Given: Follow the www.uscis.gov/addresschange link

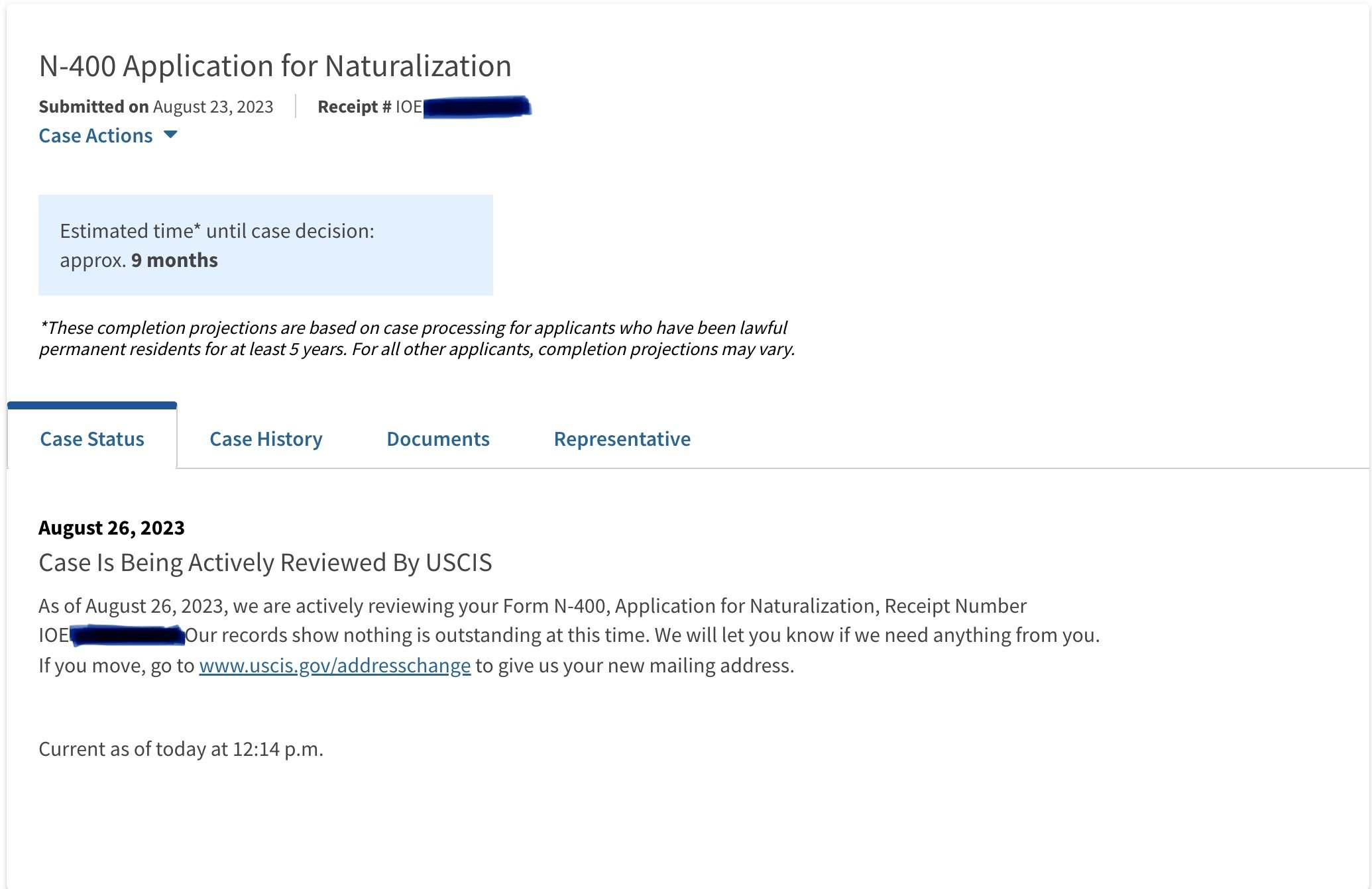Looking at the screenshot, I should coord(335,665).
